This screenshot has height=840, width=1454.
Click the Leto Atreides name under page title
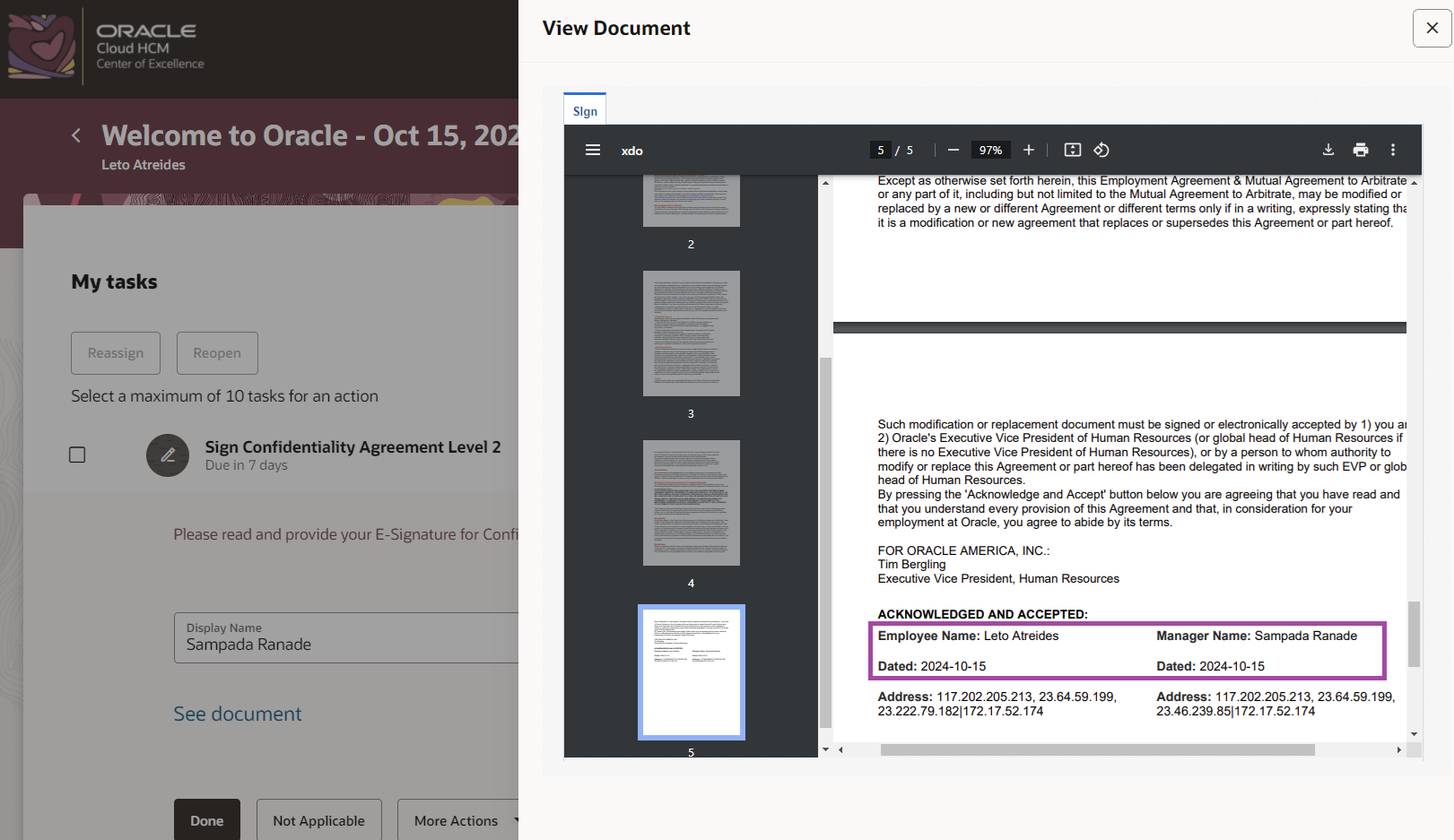(x=144, y=165)
